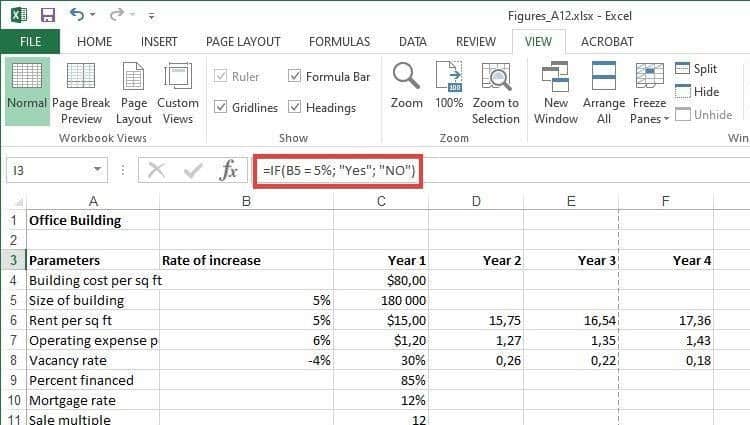Click the $80,00 cell
Screen dimensions: 750x425
tap(381, 281)
